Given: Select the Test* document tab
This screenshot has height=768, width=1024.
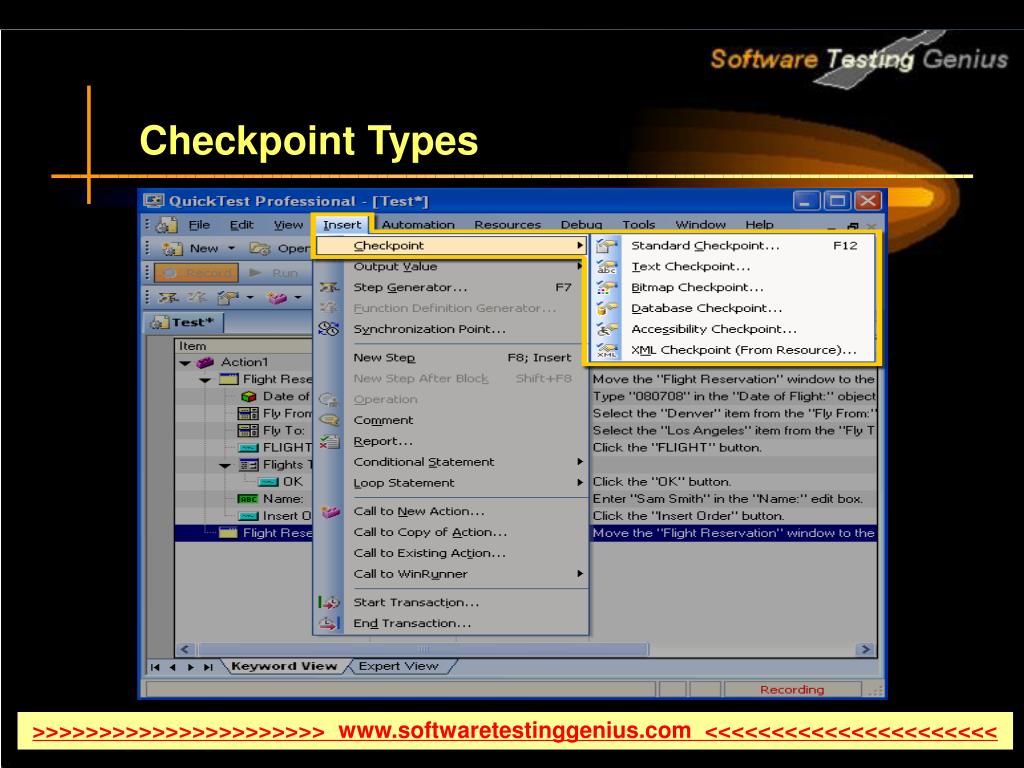Looking at the screenshot, I should 184,322.
